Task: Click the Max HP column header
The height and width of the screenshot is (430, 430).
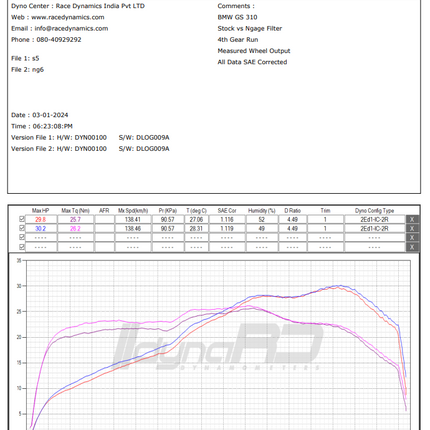Action: [x=41, y=211]
